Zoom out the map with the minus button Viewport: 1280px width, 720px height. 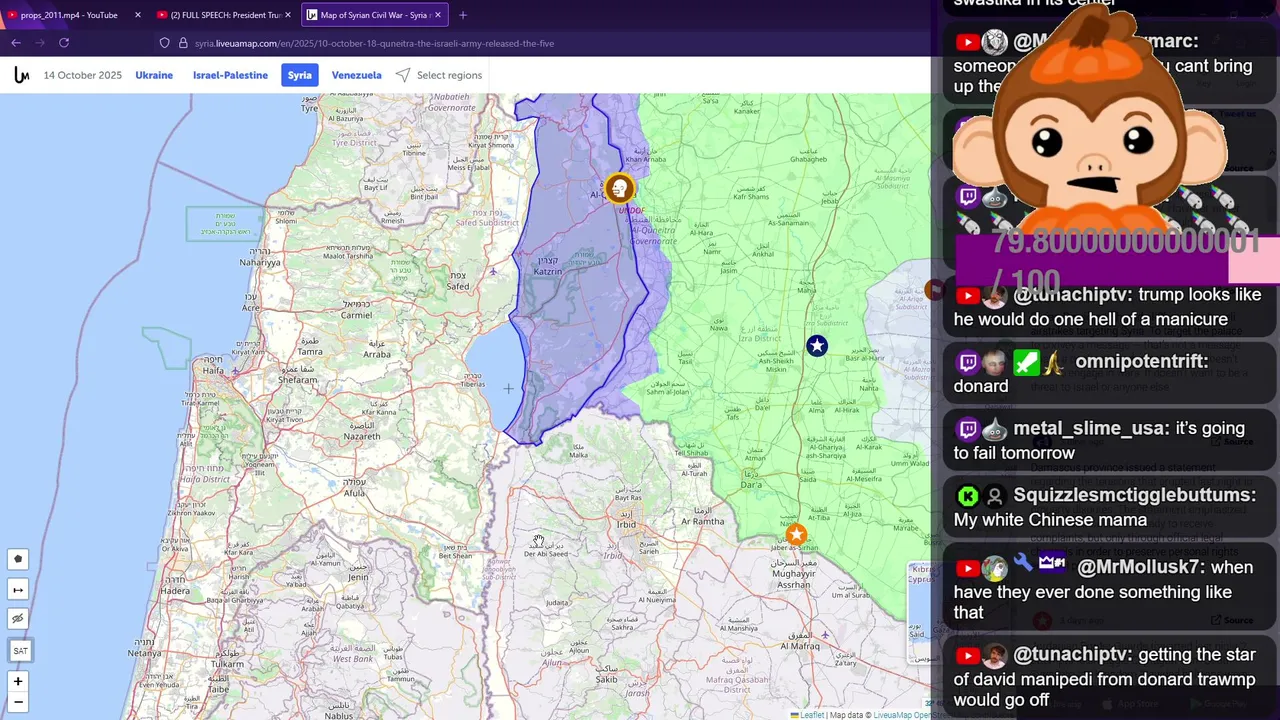point(18,702)
